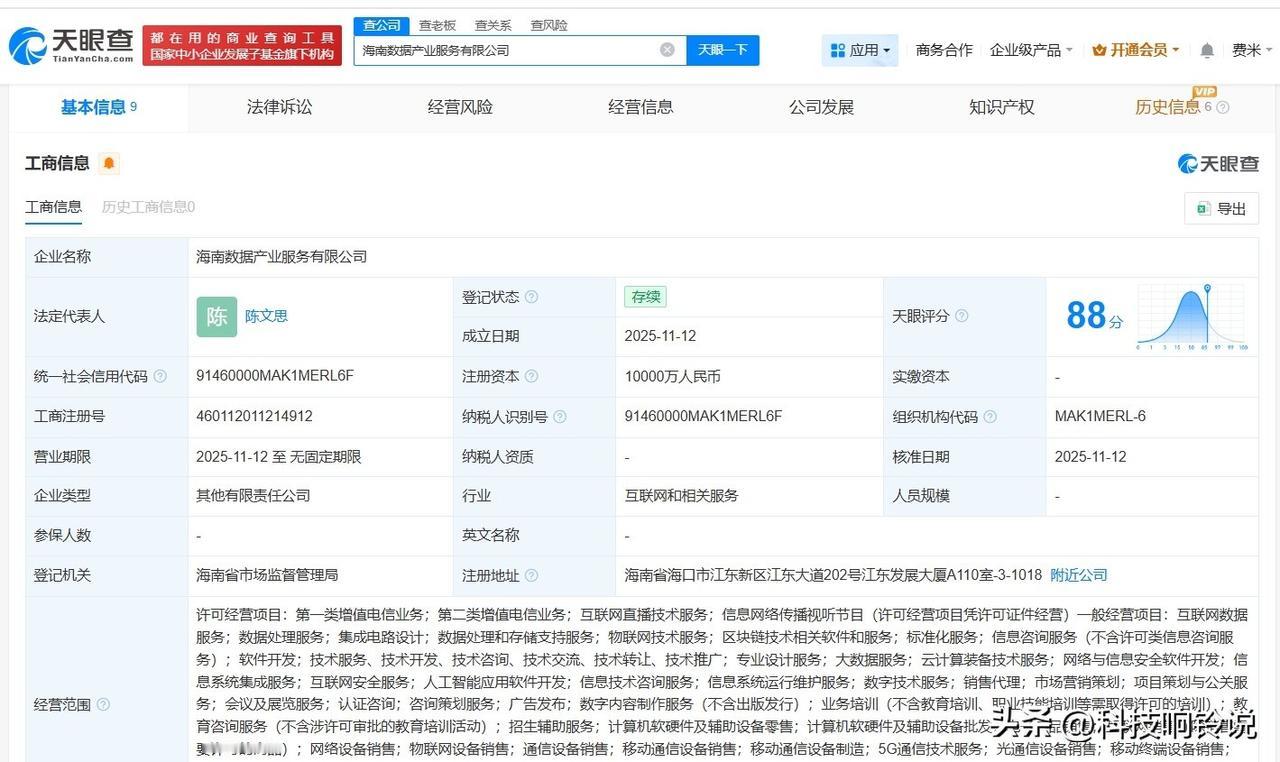This screenshot has width=1280, height=762.
Task: Click the 天眼一下 search button
Action: (x=723, y=49)
